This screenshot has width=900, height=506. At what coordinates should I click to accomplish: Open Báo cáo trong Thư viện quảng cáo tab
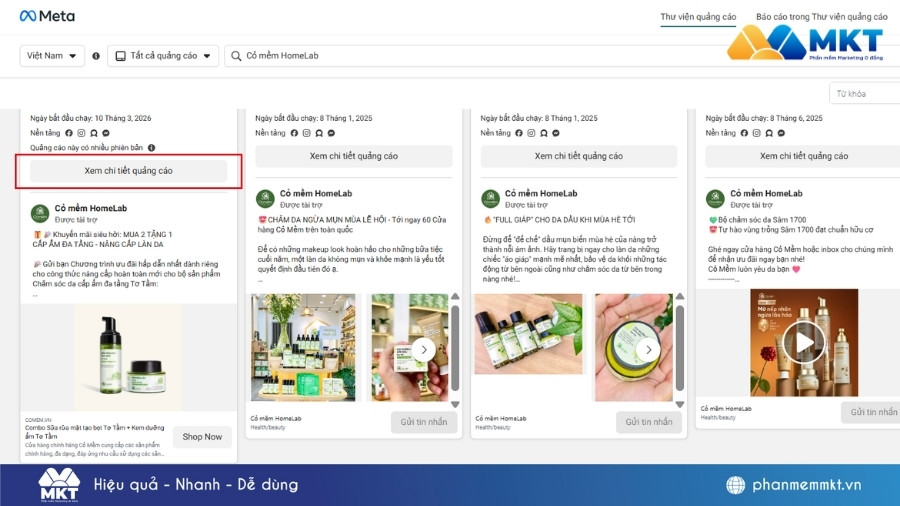(x=821, y=17)
